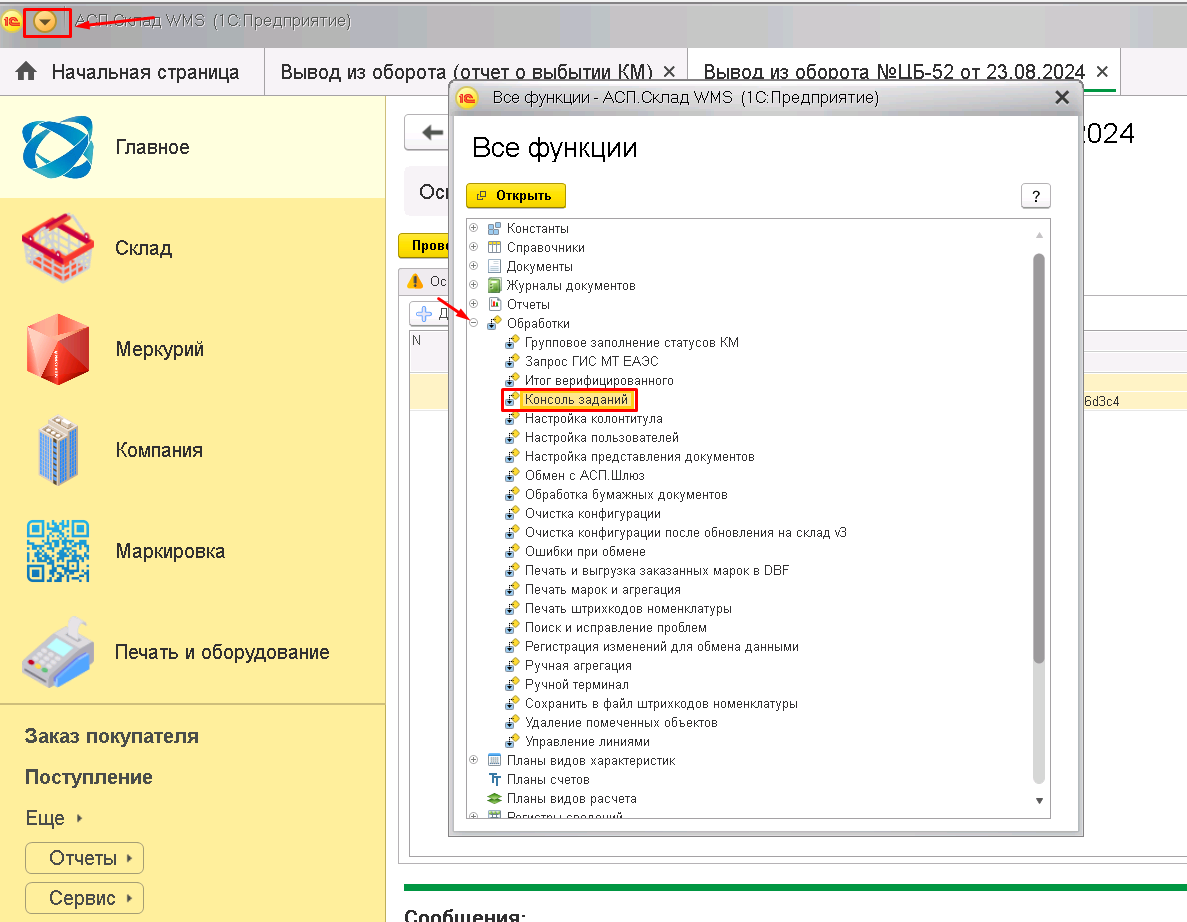Select Запрос ГИС МТ ЕАЭС item
The height and width of the screenshot is (922, 1187).
pos(591,362)
